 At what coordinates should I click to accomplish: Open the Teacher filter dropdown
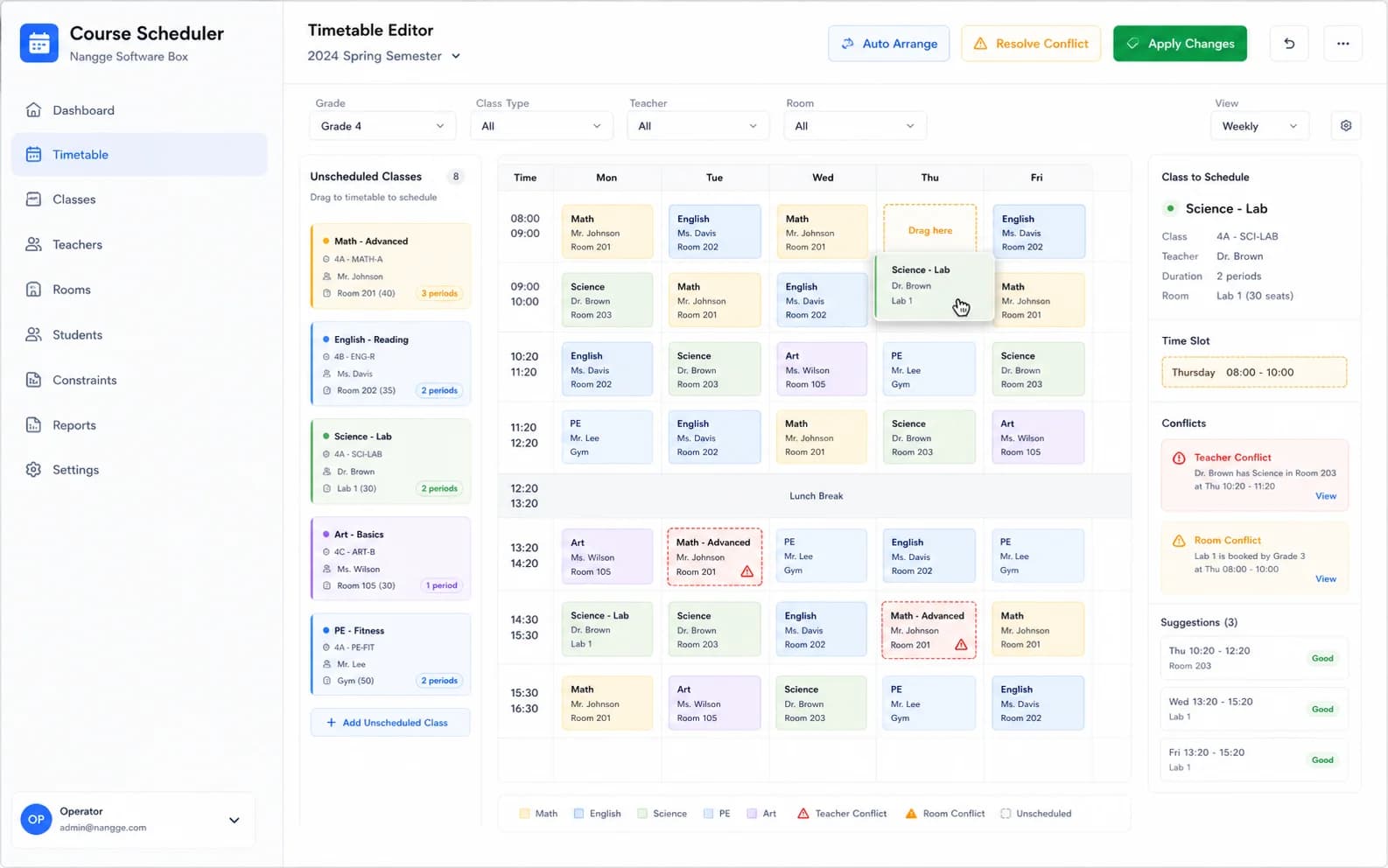point(698,126)
